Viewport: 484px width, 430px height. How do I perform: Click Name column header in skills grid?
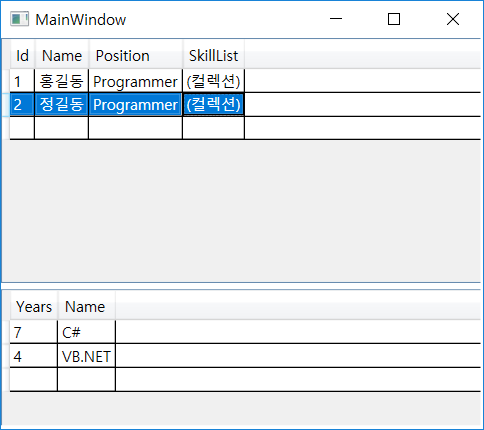click(87, 306)
